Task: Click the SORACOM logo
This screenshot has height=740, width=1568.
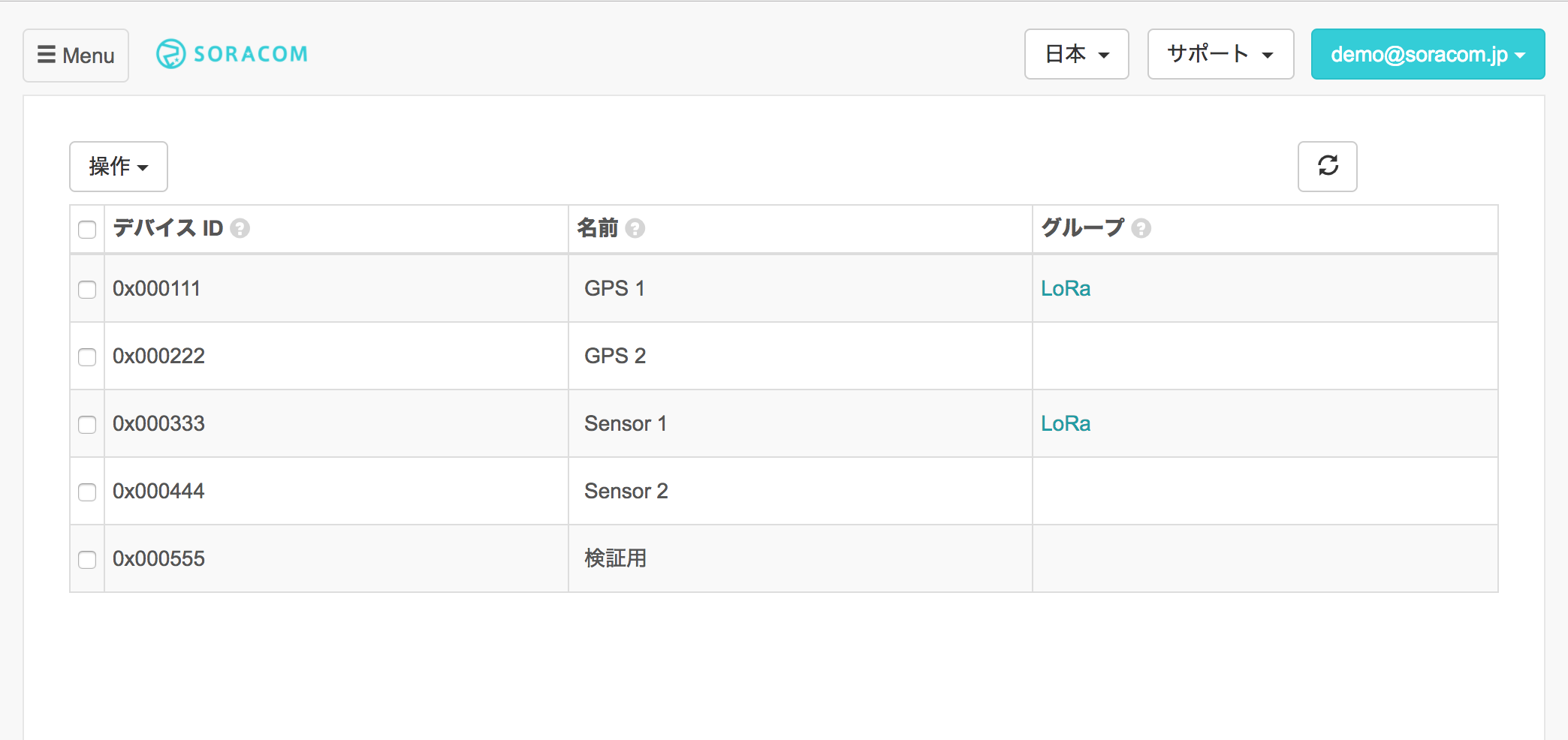Action: click(232, 54)
